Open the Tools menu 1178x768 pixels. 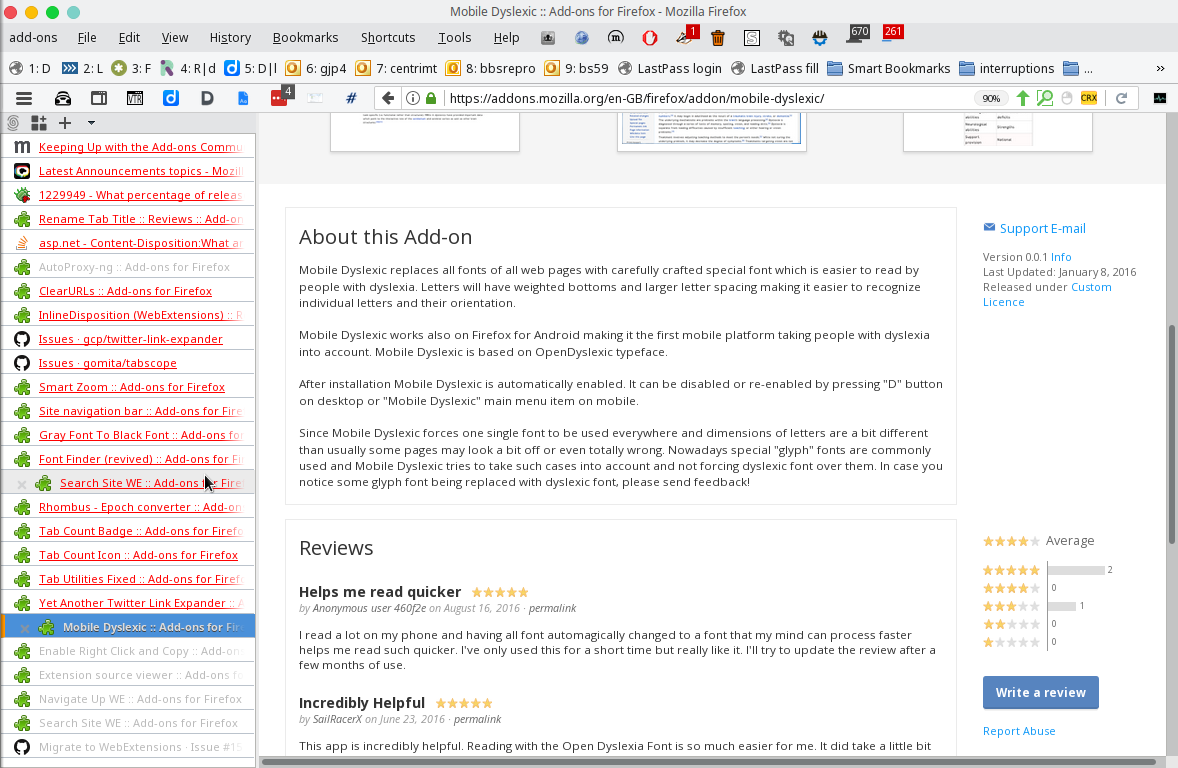(x=455, y=38)
